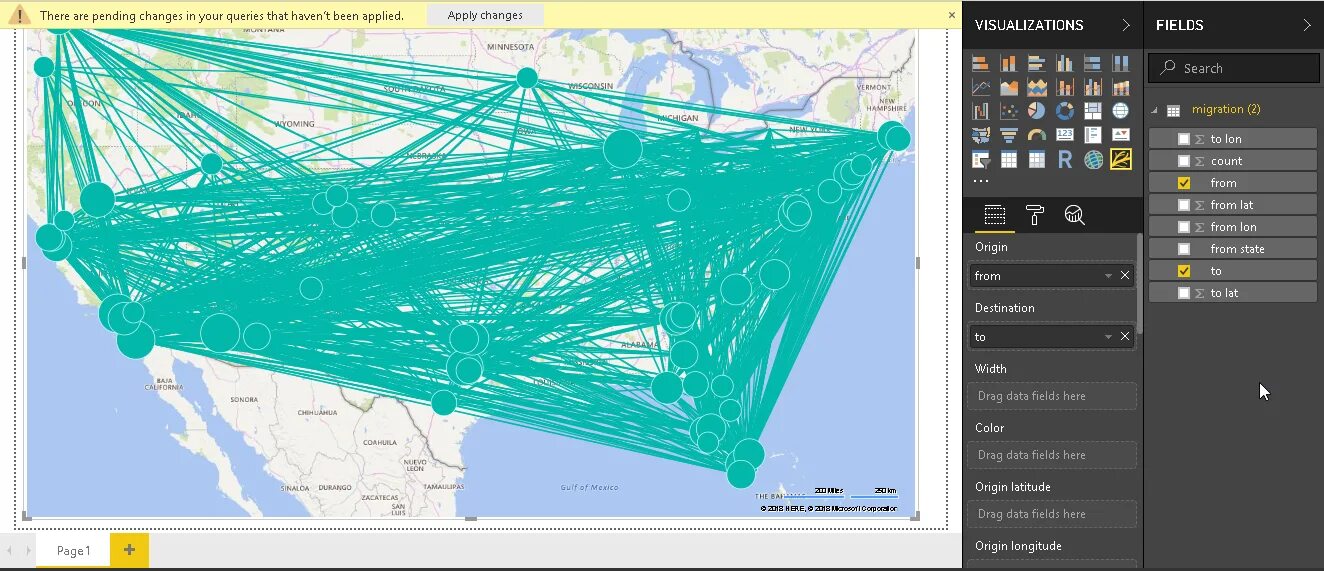Screen dimensions: 1324x571
Task: Select the Clustered bar chart visual
Action: point(1036,63)
